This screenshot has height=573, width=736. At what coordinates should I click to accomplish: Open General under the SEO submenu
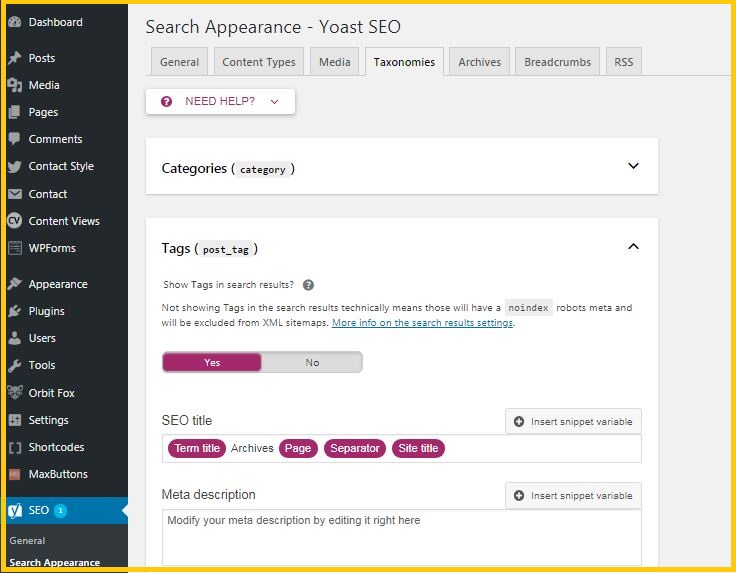(27, 541)
